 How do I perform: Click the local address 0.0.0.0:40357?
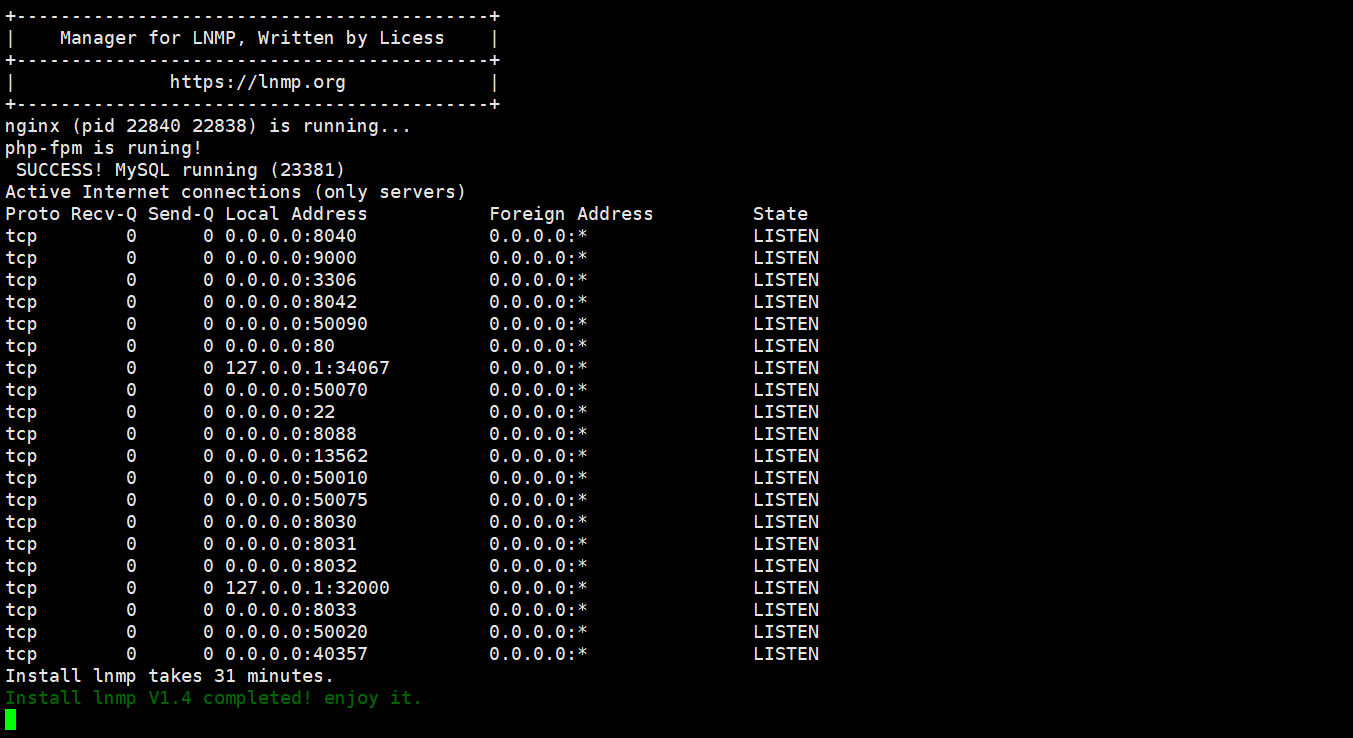click(x=296, y=654)
